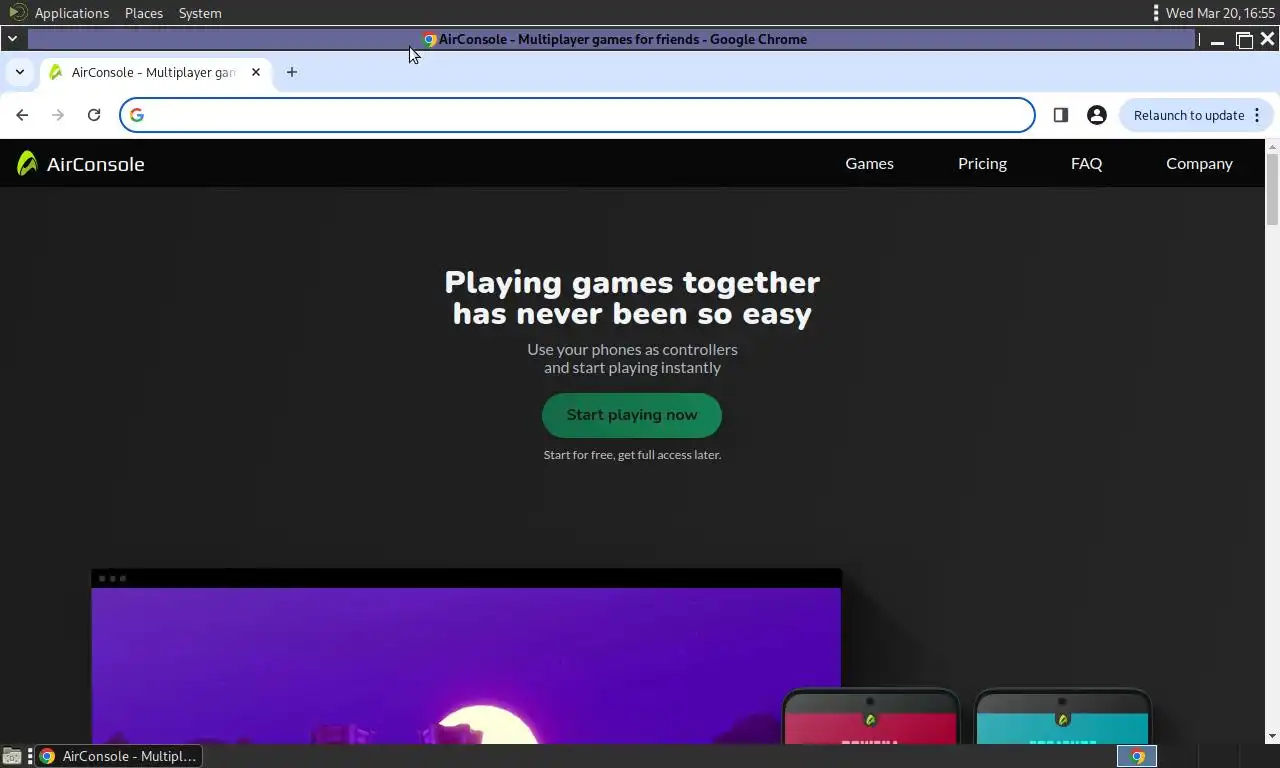Click the Chrome icon in bottom-right workspace switcher

tap(1137, 756)
